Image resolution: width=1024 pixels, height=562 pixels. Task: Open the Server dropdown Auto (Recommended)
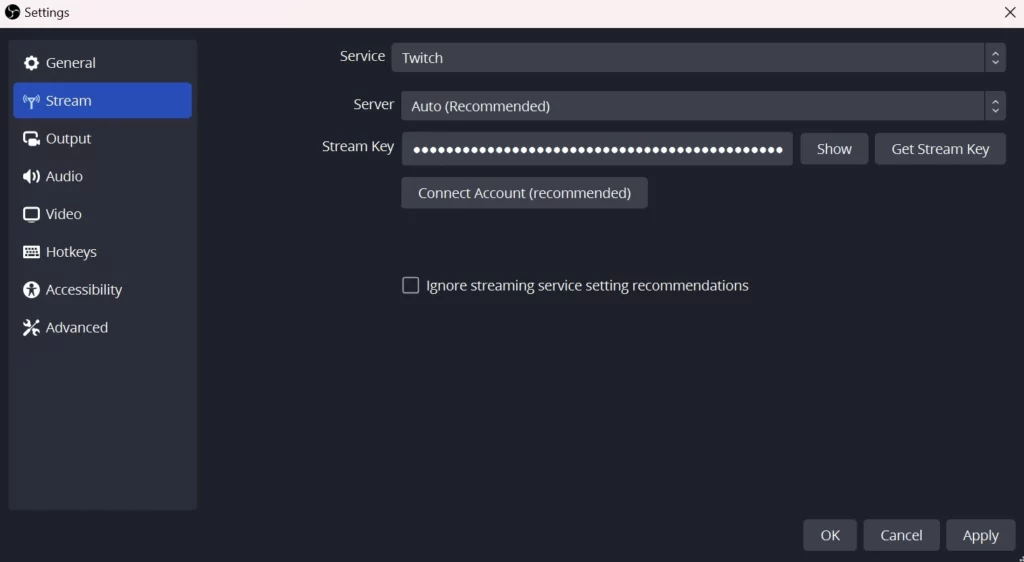click(703, 106)
